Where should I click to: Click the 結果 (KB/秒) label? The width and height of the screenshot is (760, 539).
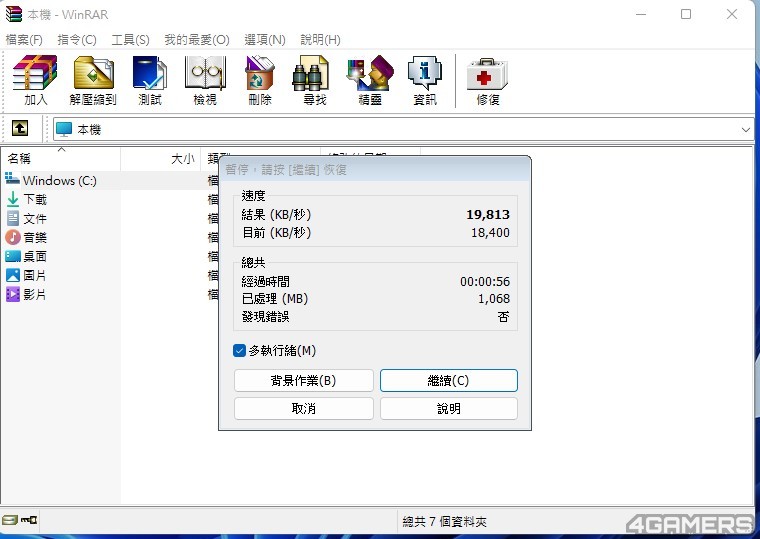pyautogui.click(x=276, y=214)
